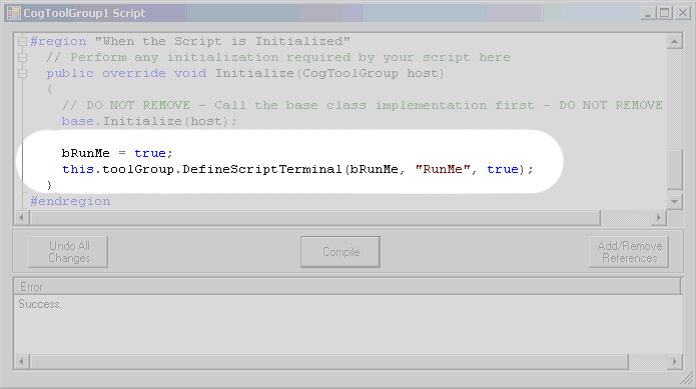The width and height of the screenshot is (696, 389).
Task: Click the DefineScriptTerminal code line
Action: click(297, 169)
